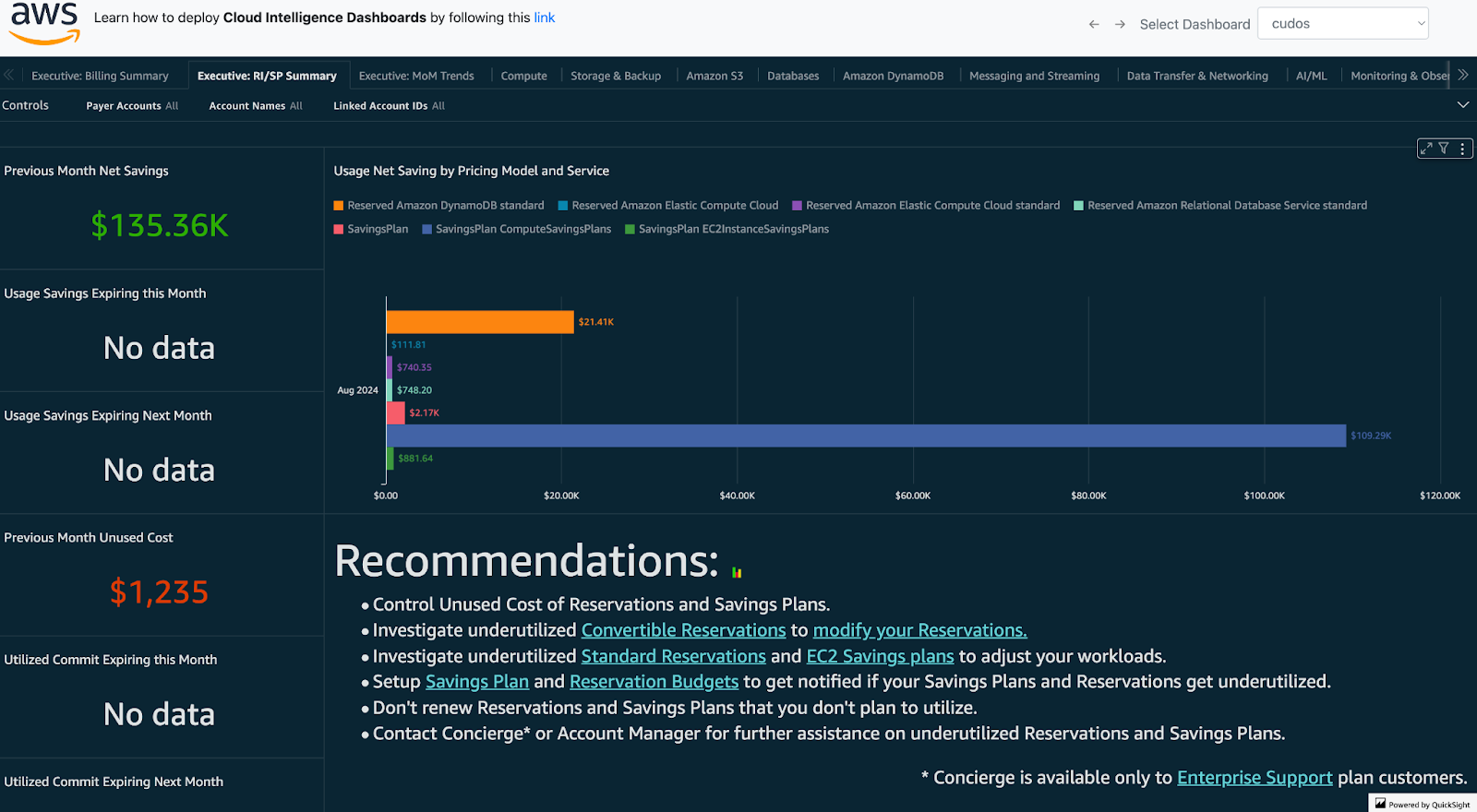The image size is (1477, 812).
Task: Click the SavingsPlan EC2InstanceSavingsPlans legend swatch
Action: coord(630,230)
